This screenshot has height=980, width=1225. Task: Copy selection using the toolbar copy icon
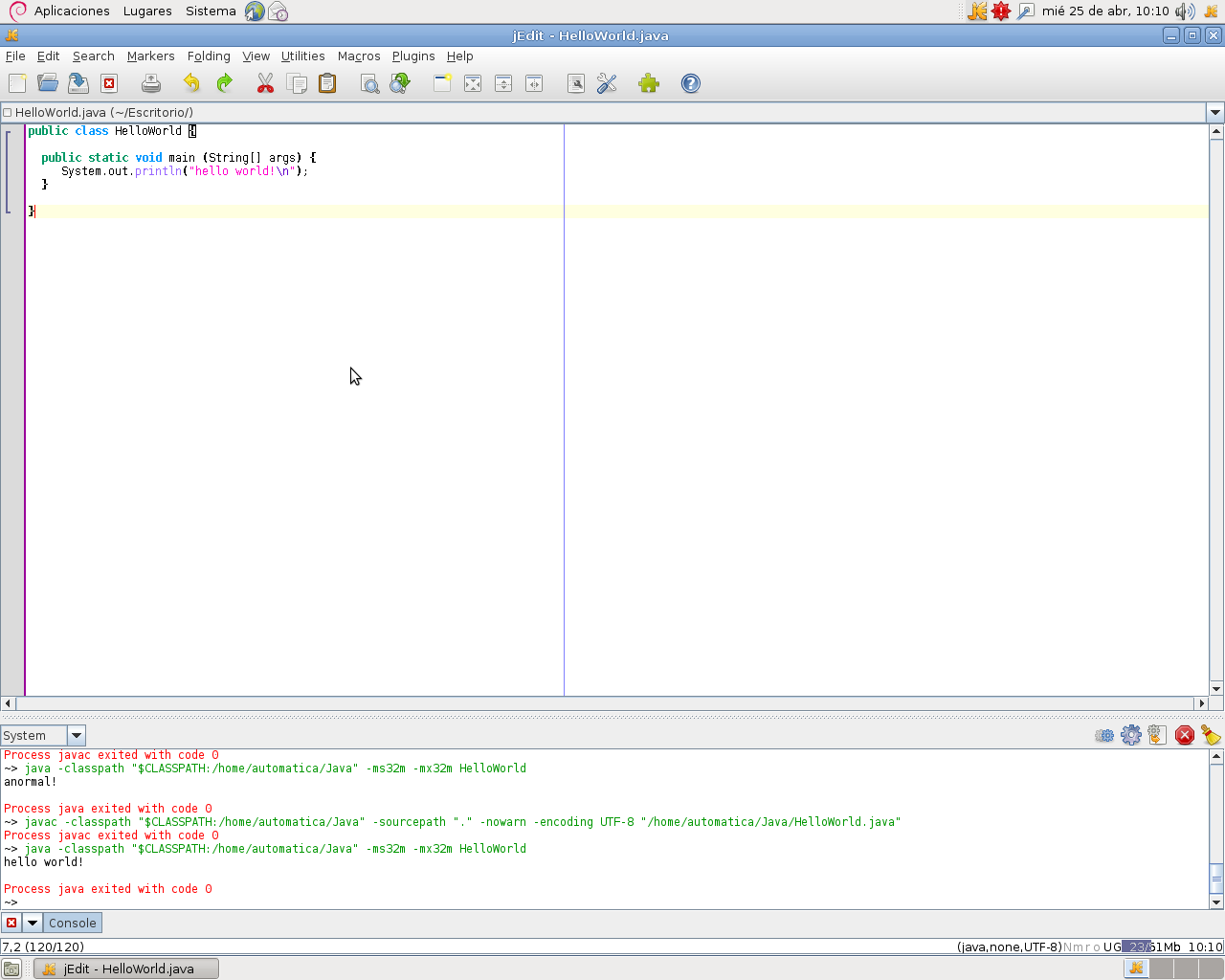tap(297, 83)
